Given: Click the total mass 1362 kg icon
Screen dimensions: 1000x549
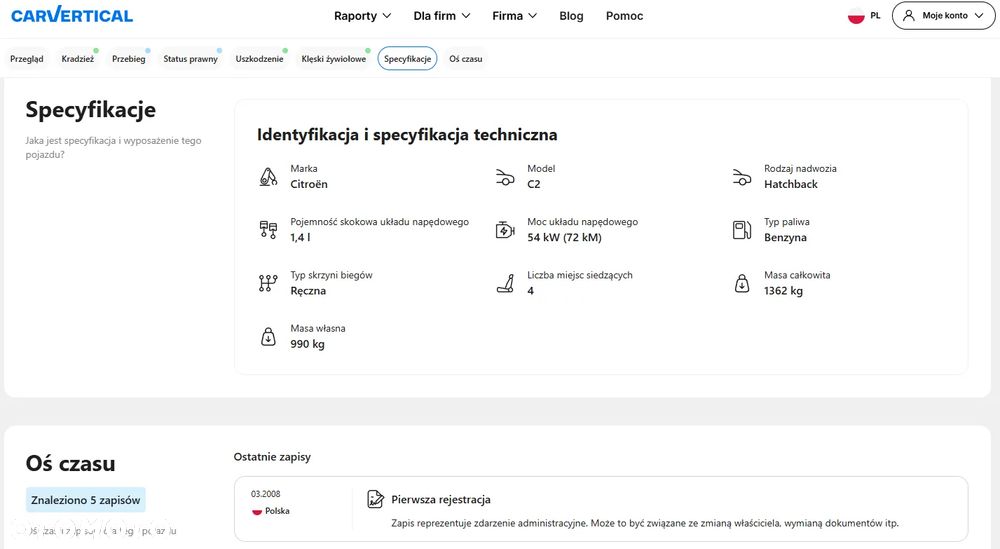Looking at the screenshot, I should (x=741, y=283).
